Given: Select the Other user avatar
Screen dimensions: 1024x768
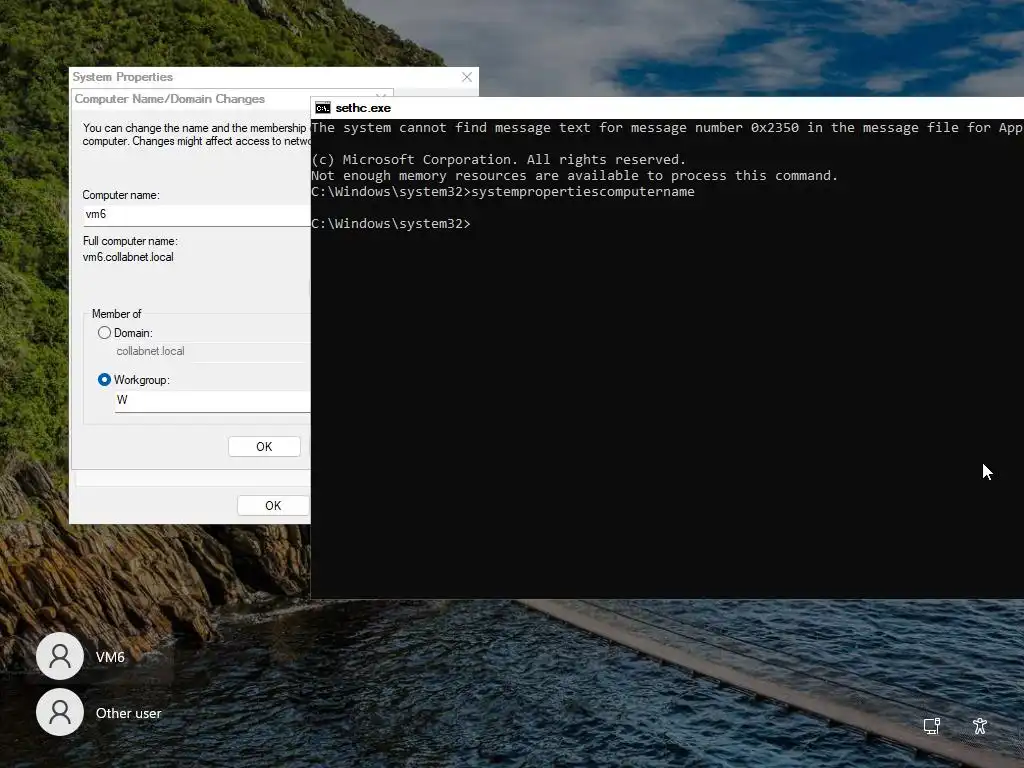Looking at the screenshot, I should pos(60,712).
